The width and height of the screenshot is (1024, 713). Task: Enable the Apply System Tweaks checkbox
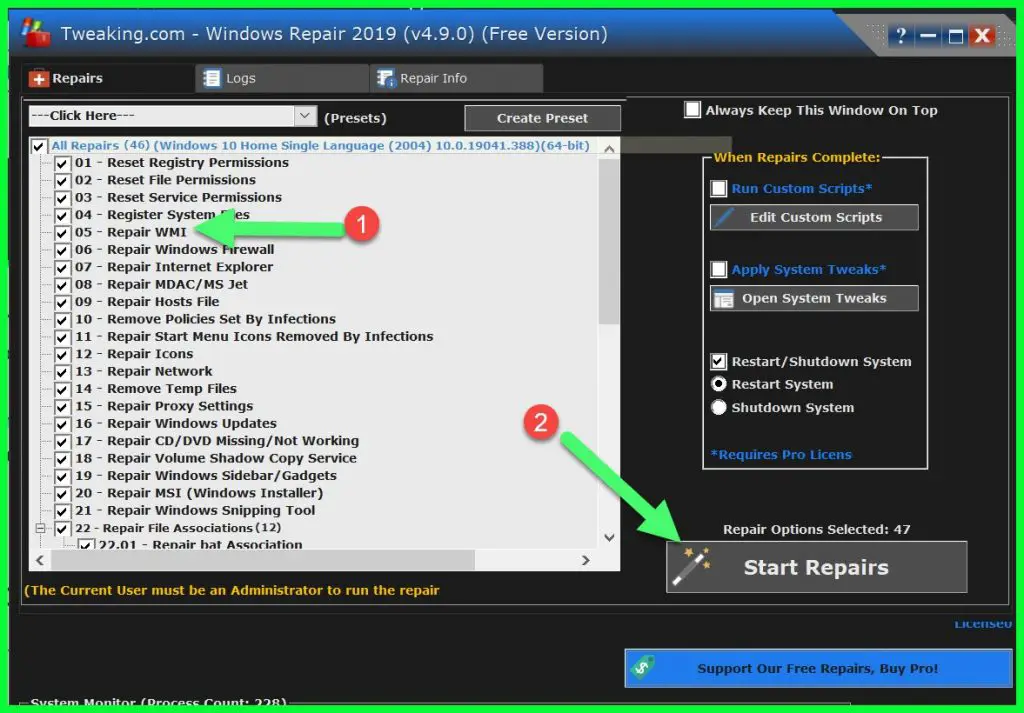(x=718, y=270)
